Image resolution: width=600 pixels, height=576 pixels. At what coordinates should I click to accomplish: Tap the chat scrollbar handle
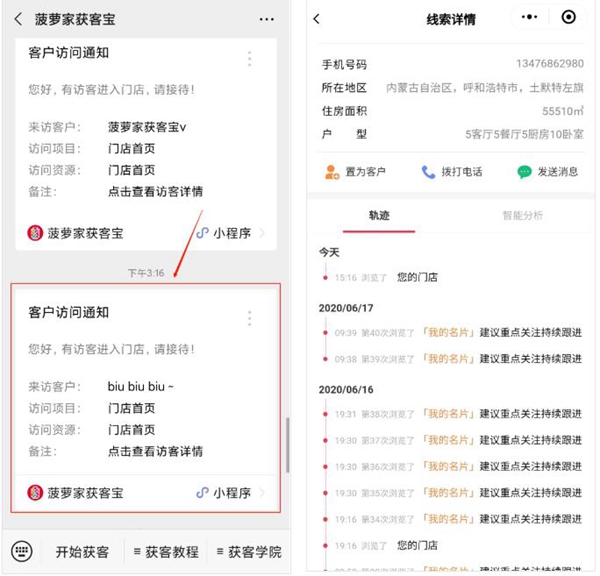point(288,445)
